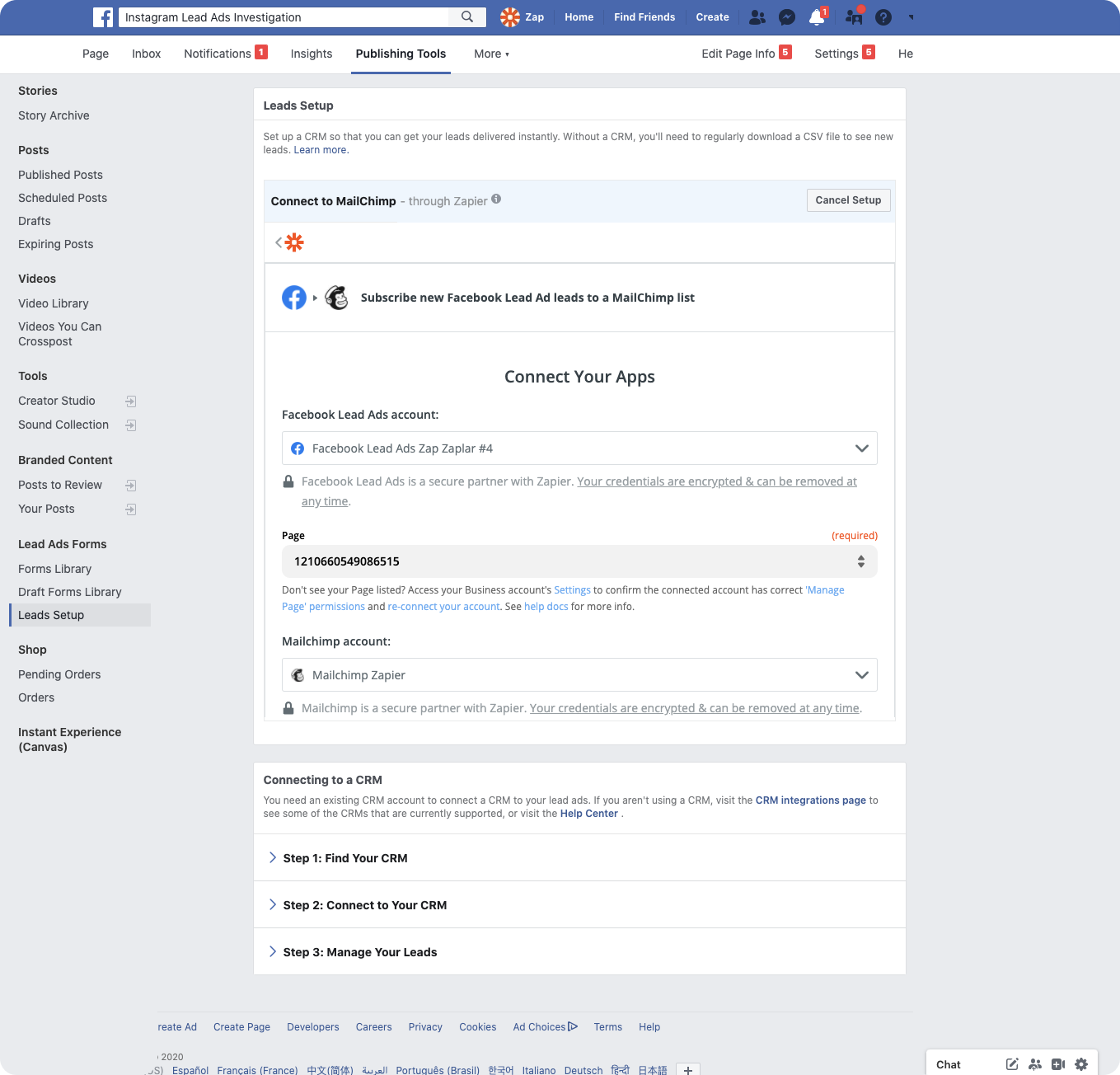1120x1075 pixels.
Task: Select Leads Setup in sidebar
Action: (80, 615)
